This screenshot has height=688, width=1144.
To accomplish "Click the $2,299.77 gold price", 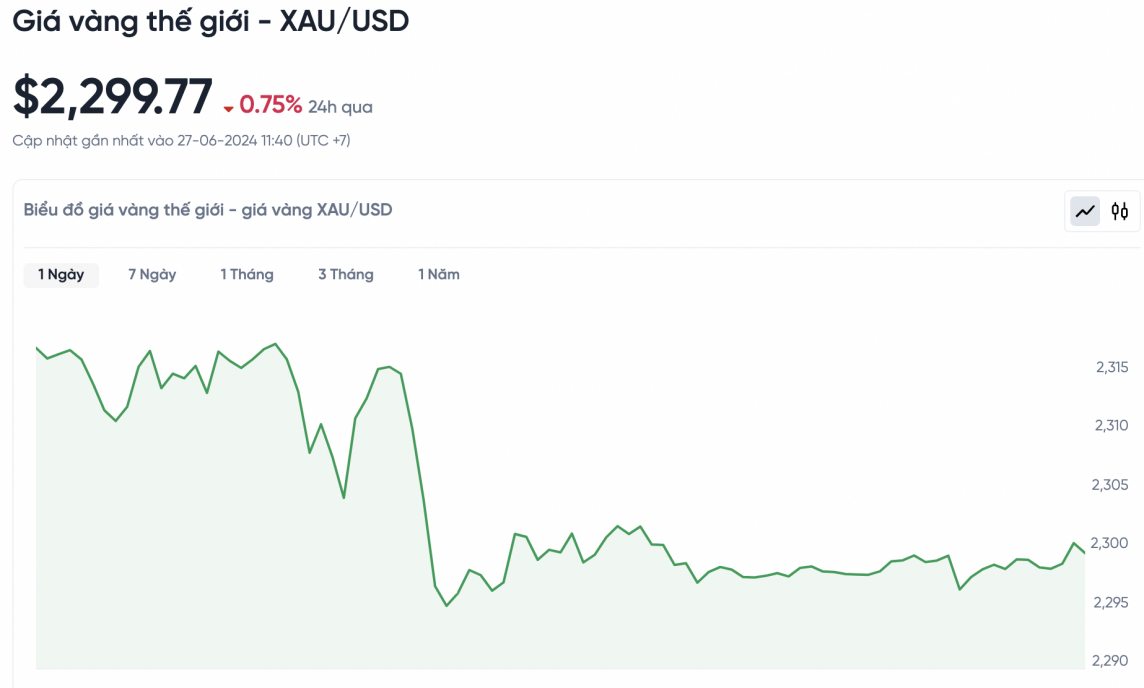I will tap(113, 98).
